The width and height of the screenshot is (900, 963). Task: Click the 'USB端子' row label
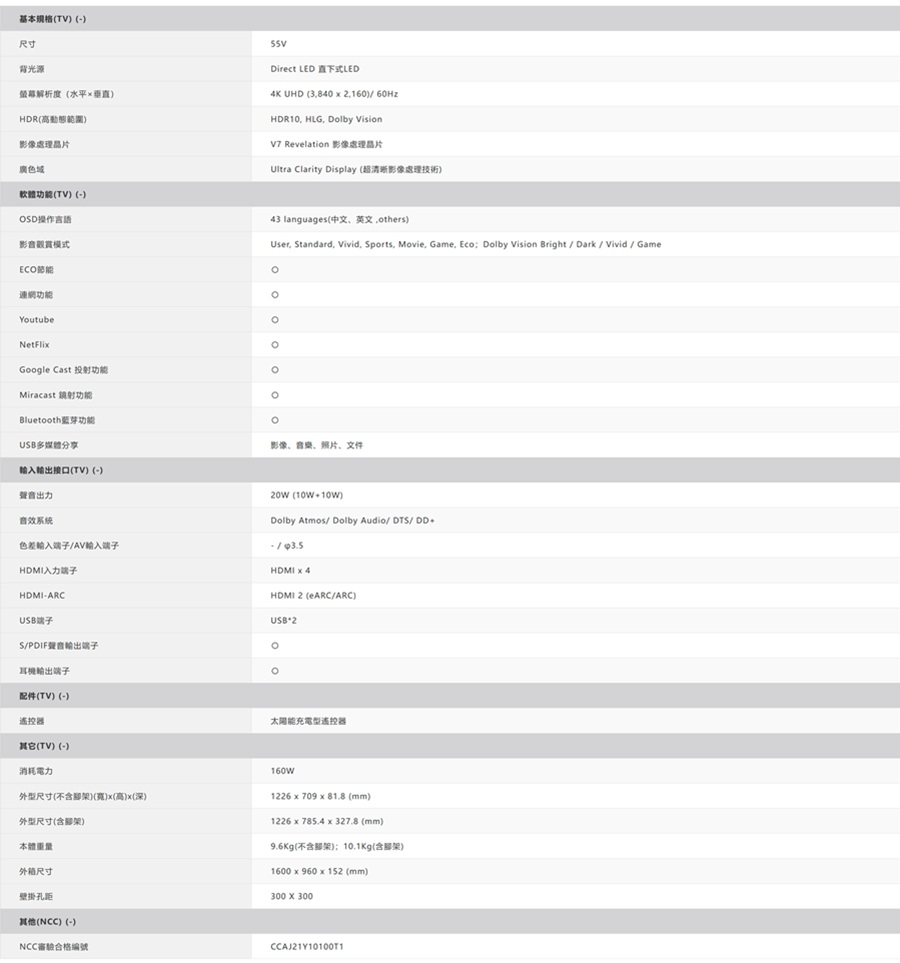[x=36, y=621]
